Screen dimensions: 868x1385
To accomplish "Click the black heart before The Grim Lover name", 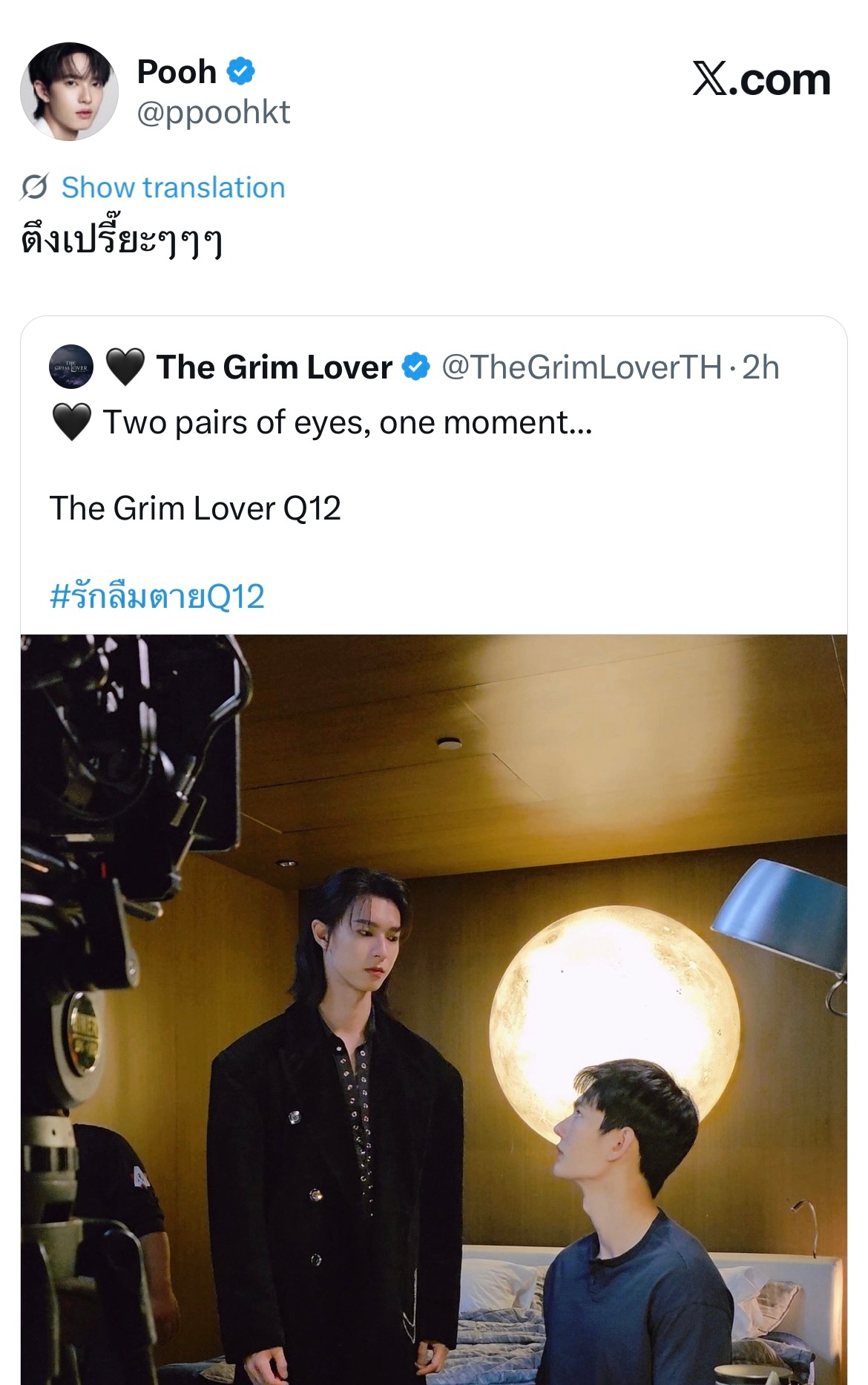I will pyautogui.click(x=125, y=367).
